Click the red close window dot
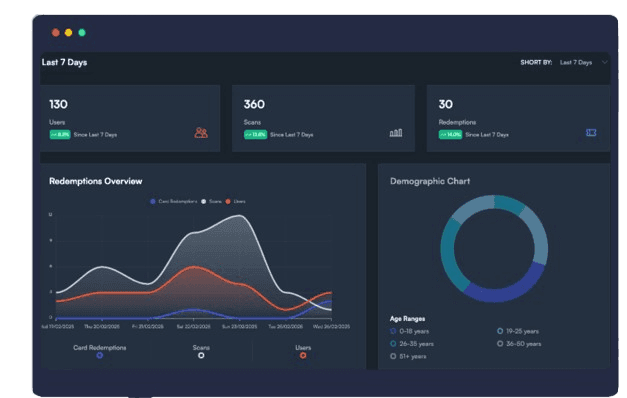Viewport: 627px width, 398px height. (x=56, y=33)
